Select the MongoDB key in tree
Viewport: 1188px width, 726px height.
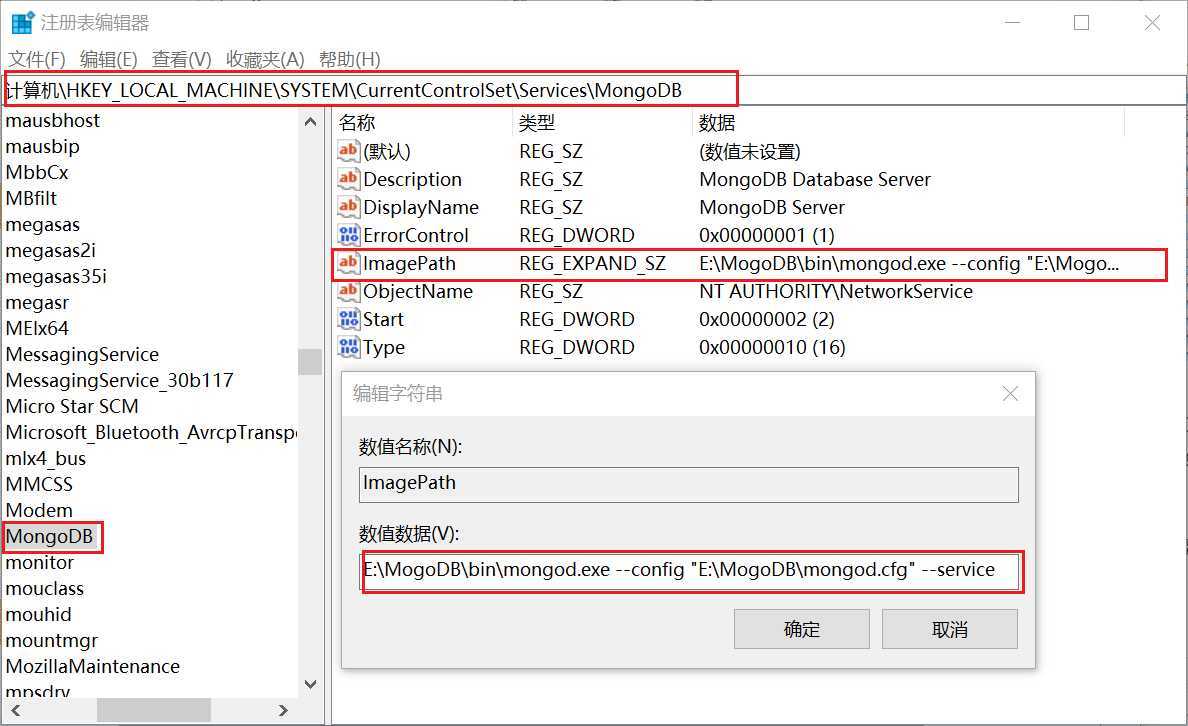(x=49, y=537)
